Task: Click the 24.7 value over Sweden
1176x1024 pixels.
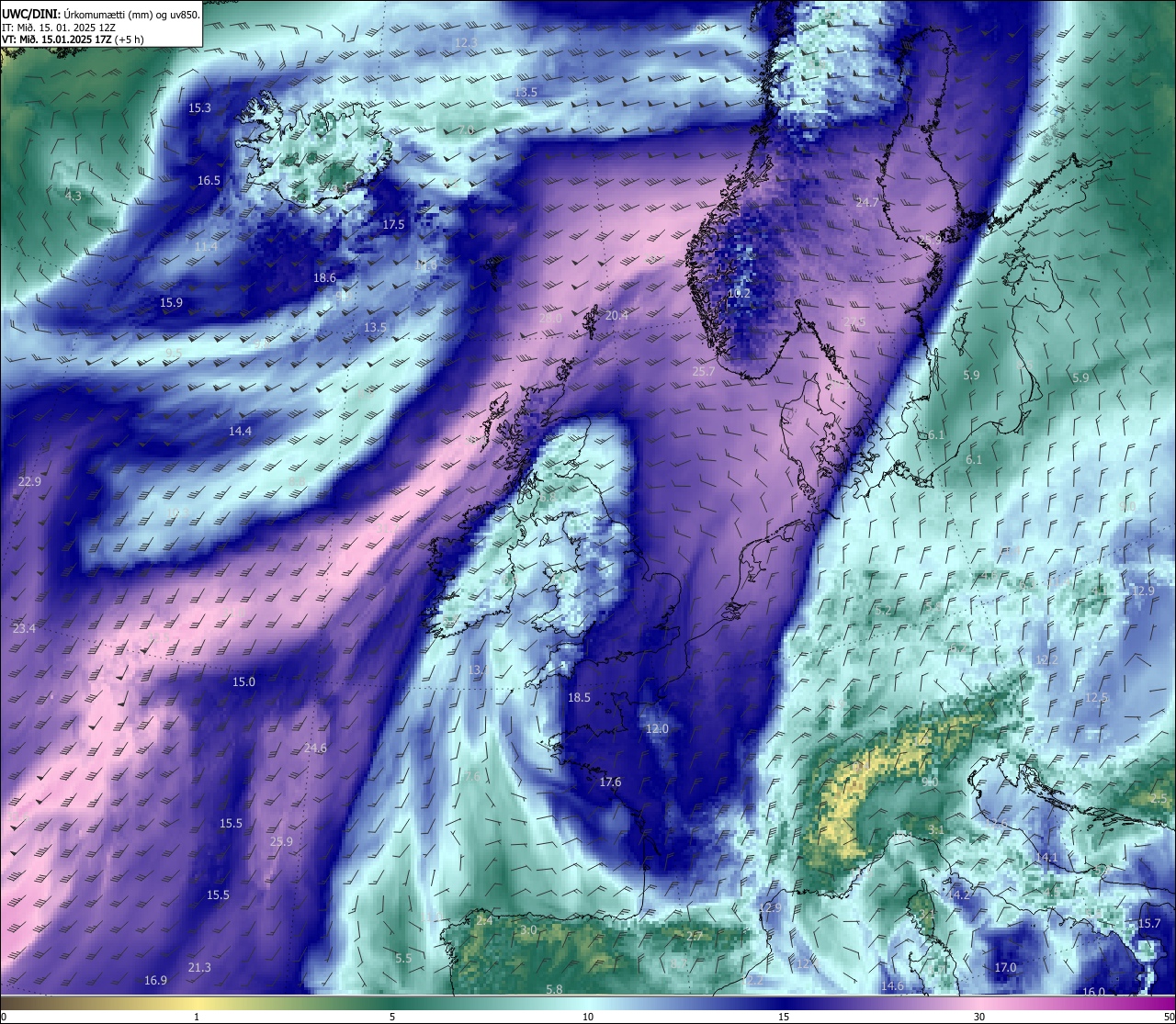Action: pos(867,203)
